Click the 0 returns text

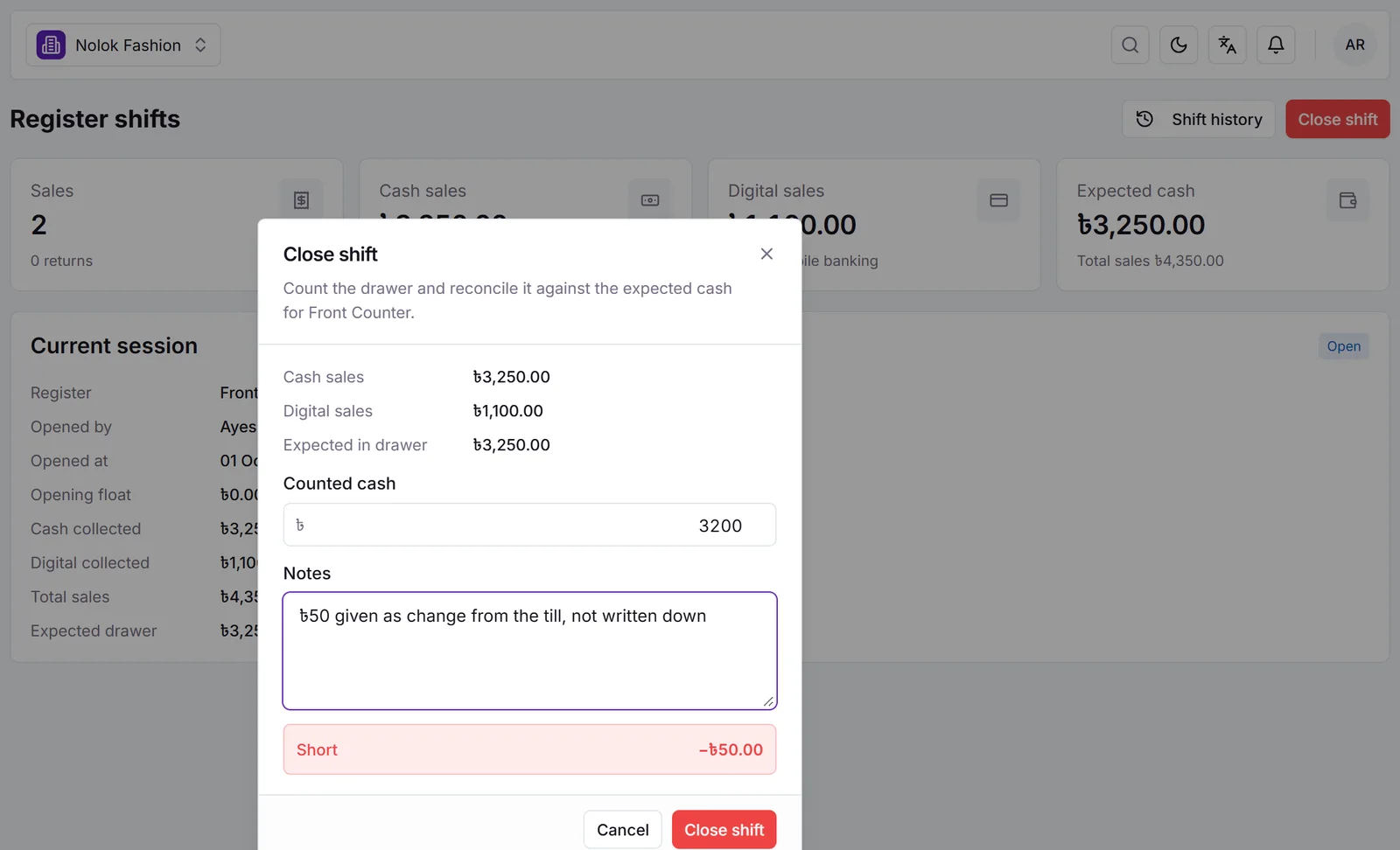tap(61, 261)
